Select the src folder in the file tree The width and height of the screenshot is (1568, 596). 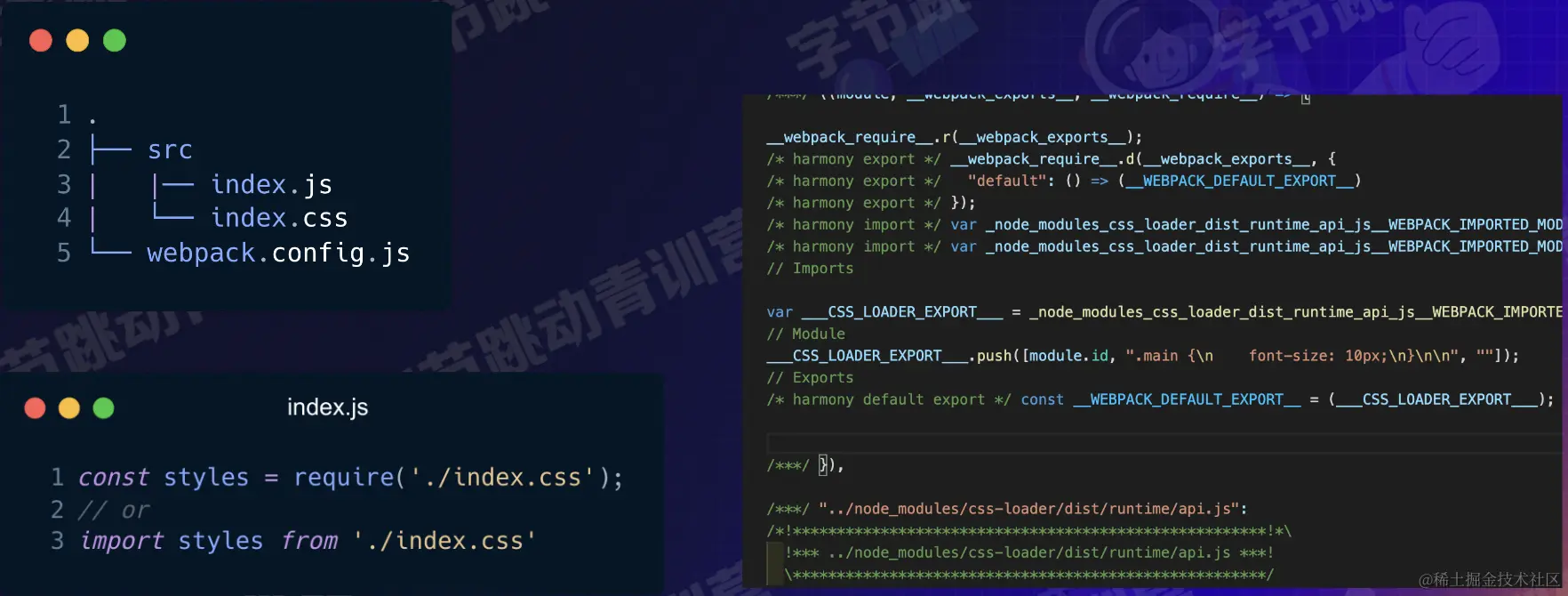[x=170, y=149]
